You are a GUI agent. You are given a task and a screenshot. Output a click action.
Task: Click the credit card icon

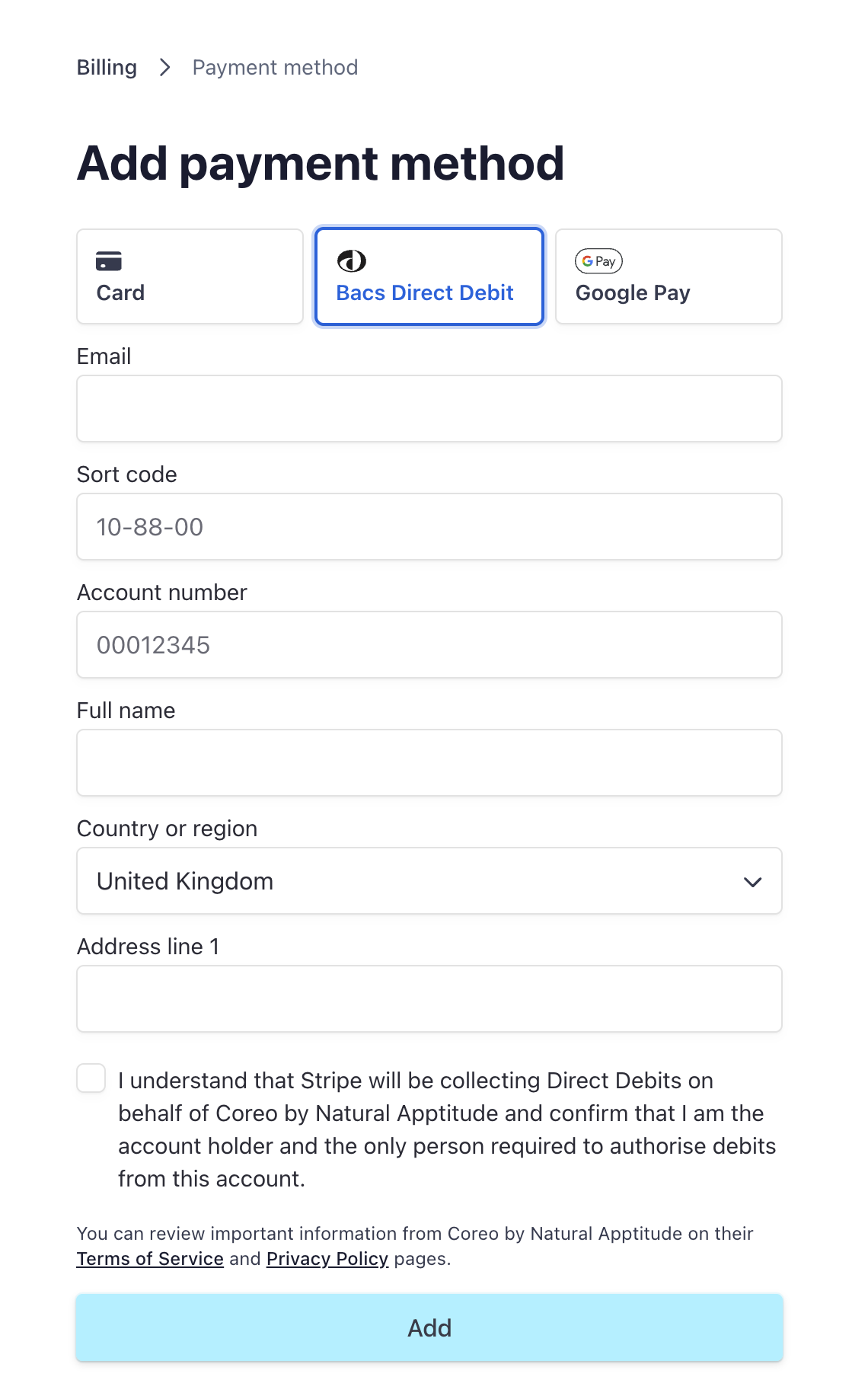[x=109, y=261]
